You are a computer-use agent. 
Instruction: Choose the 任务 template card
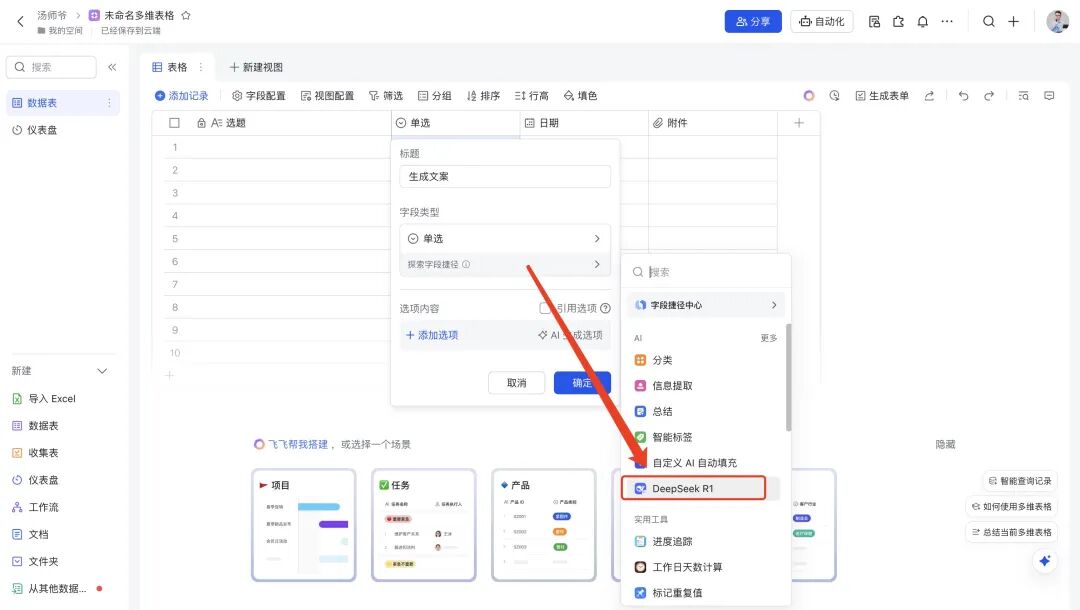(x=424, y=525)
